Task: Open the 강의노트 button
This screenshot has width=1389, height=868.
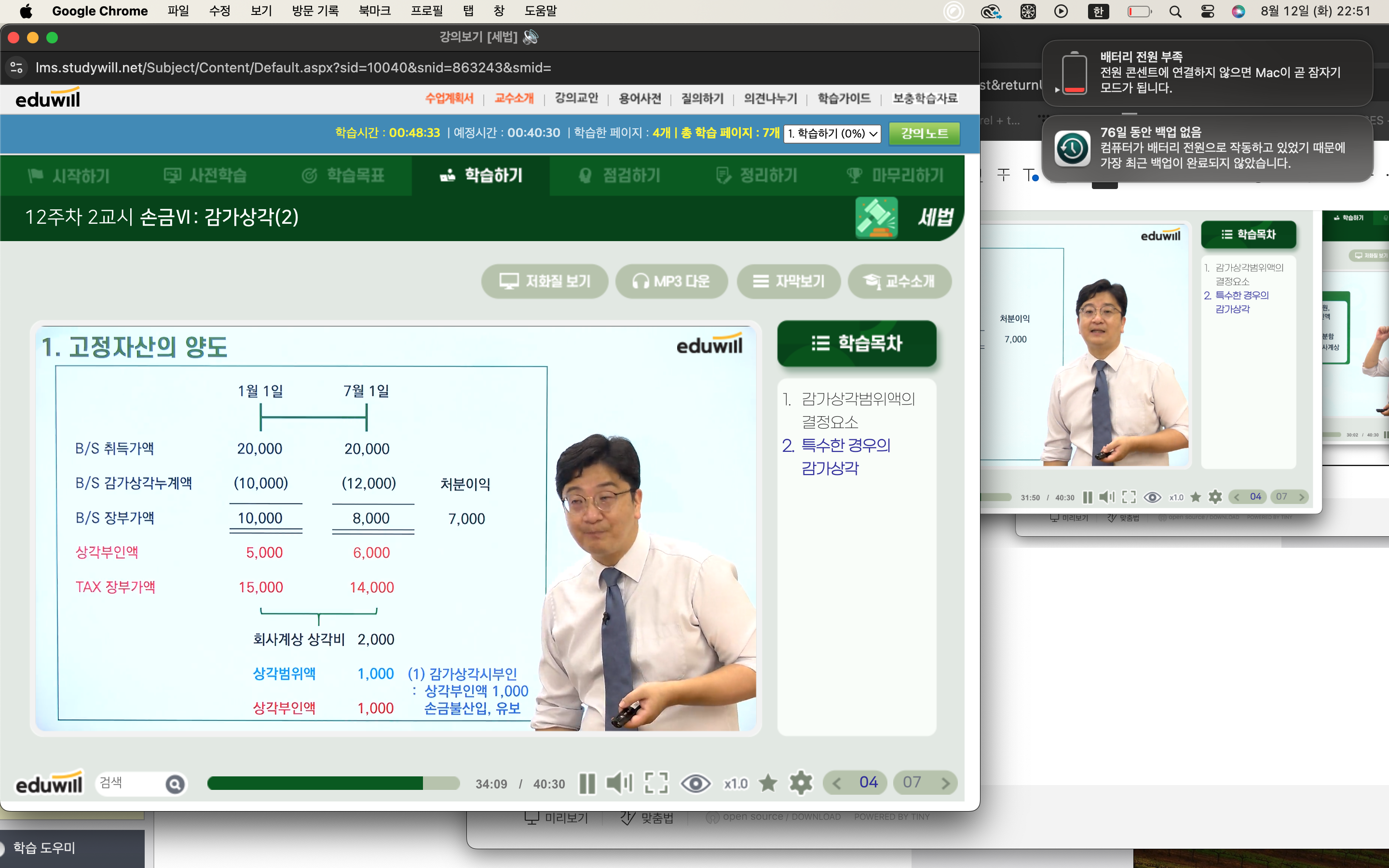Action: [x=924, y=134]
